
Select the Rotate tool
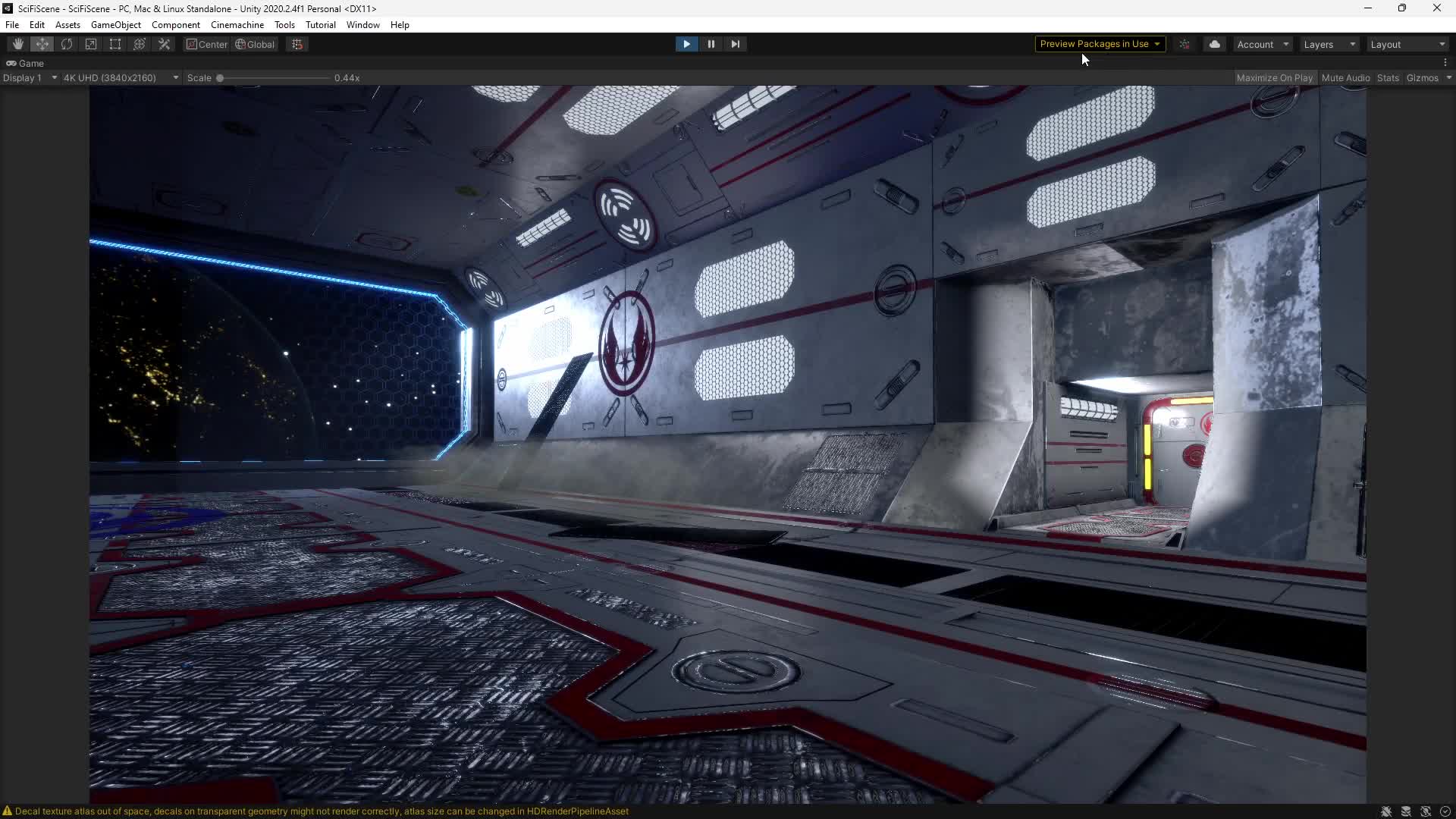pyautogui.click(x=67, y=44)
